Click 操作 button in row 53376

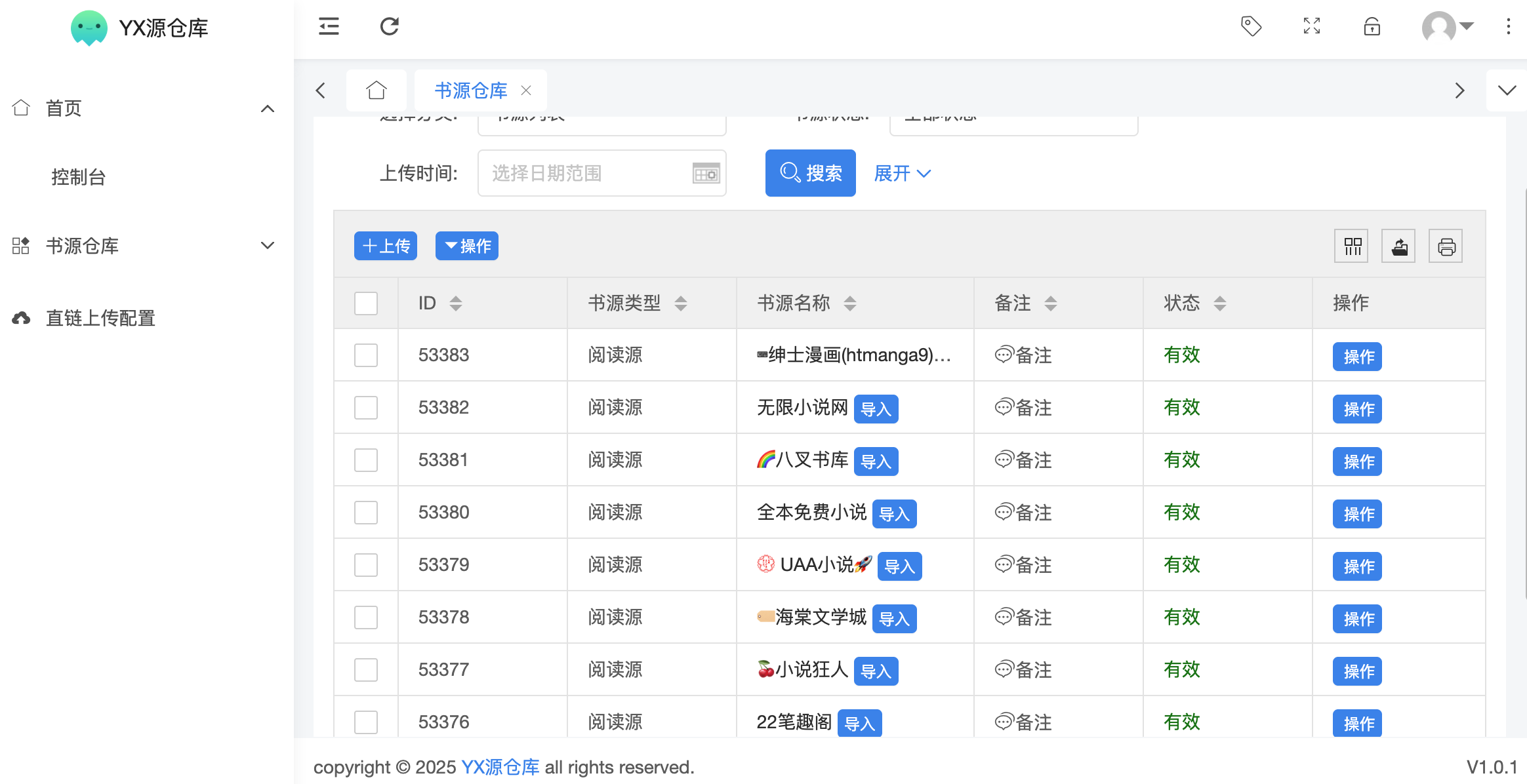[x=1357, y=724]
